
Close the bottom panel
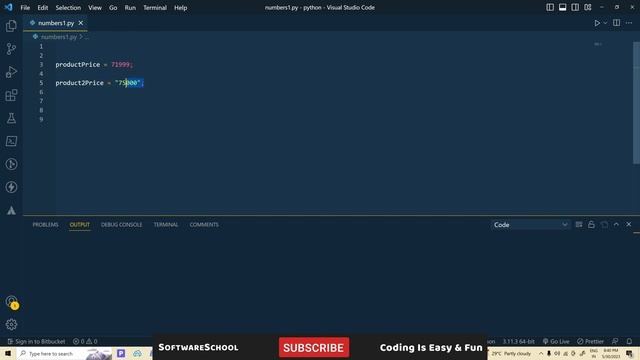(629, 224)
